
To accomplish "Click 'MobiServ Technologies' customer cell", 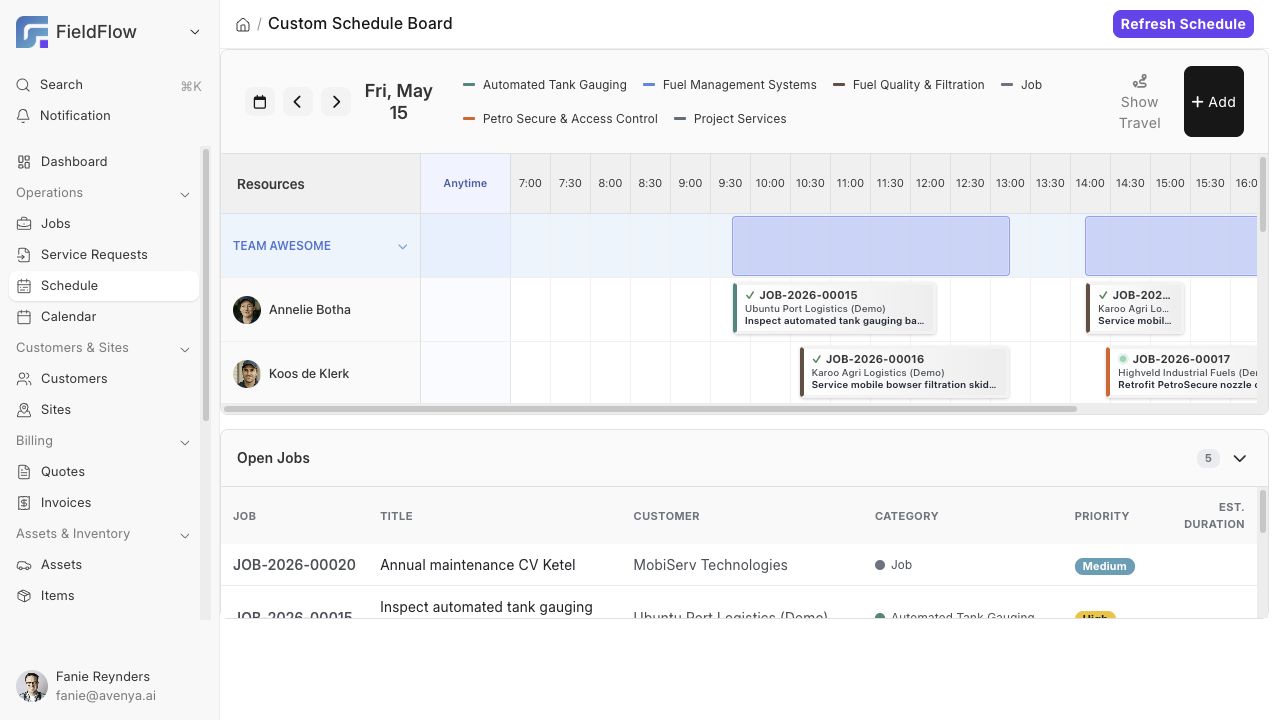I will tap(710, 565).
